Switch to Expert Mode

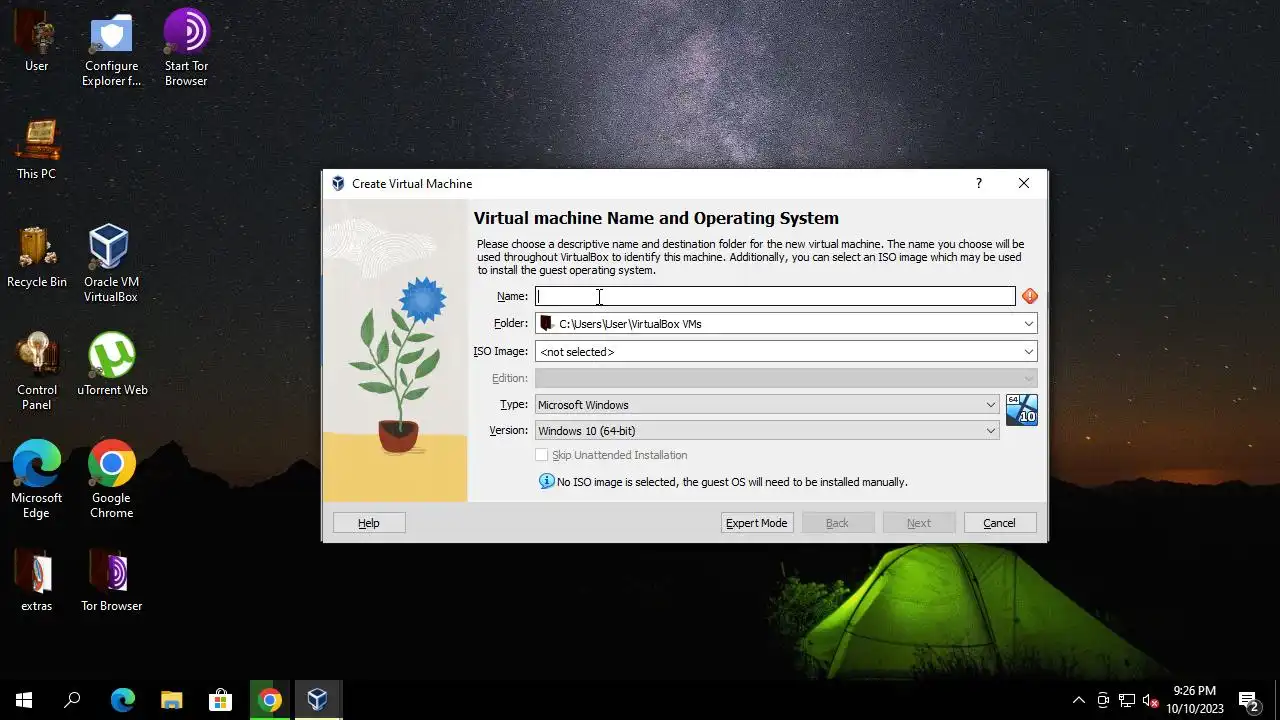pos(757,523)
